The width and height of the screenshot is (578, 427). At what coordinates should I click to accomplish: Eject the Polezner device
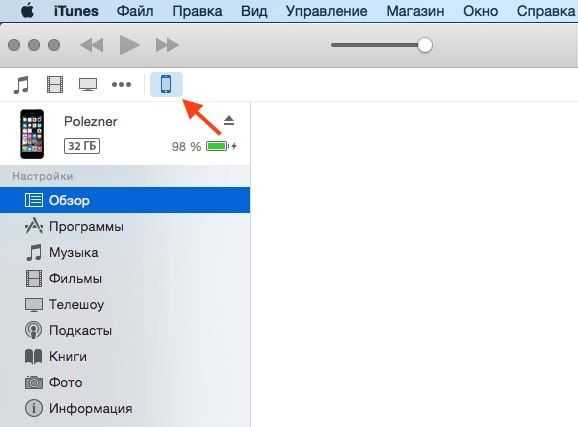tap(229, 121)
